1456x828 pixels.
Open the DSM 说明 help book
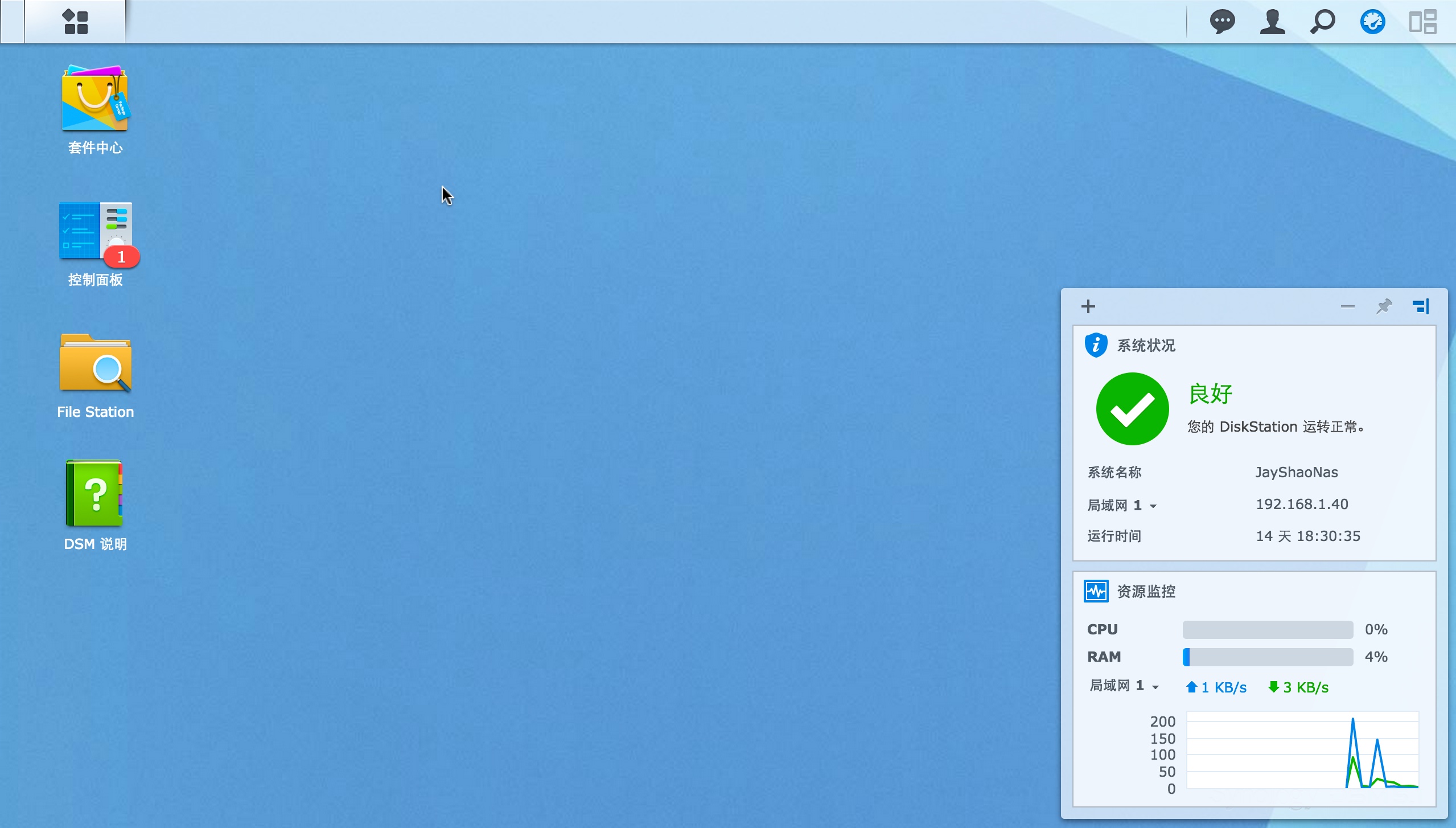95,494
